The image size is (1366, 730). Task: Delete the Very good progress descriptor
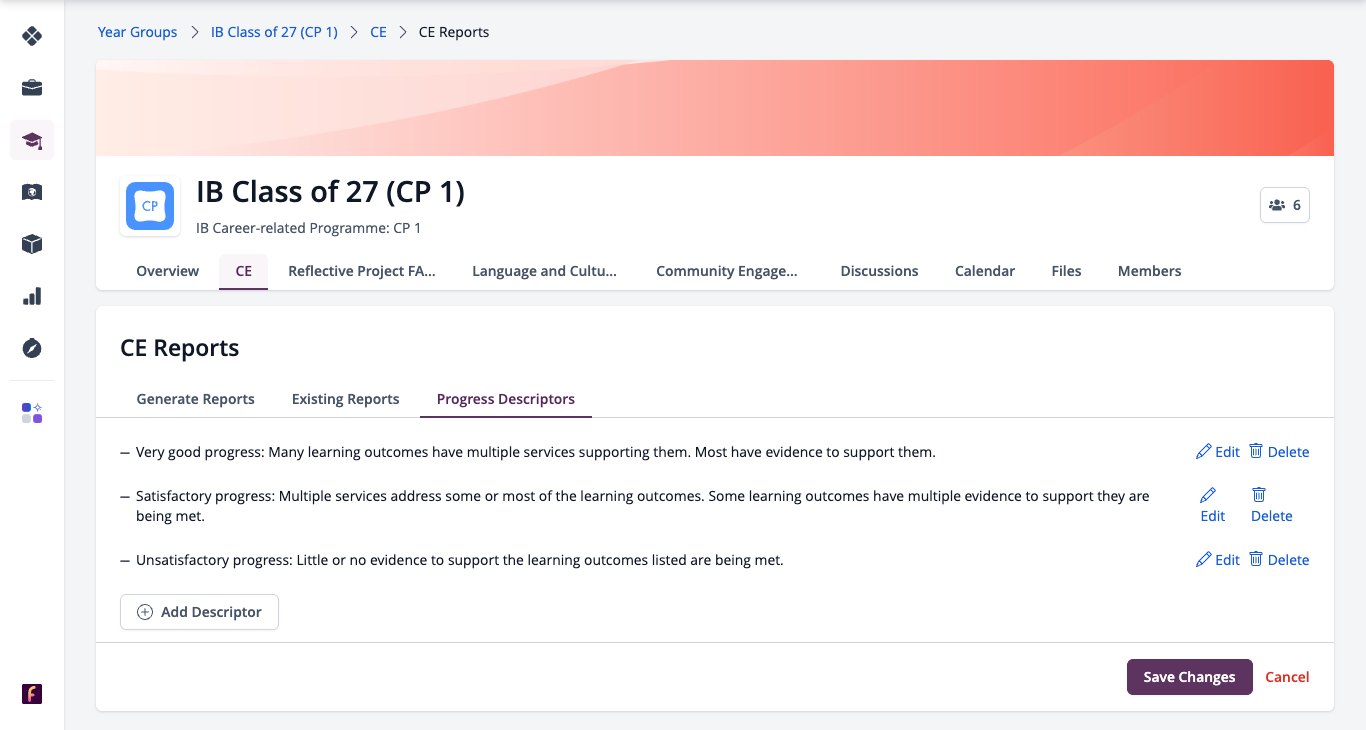pos(1279,452)
